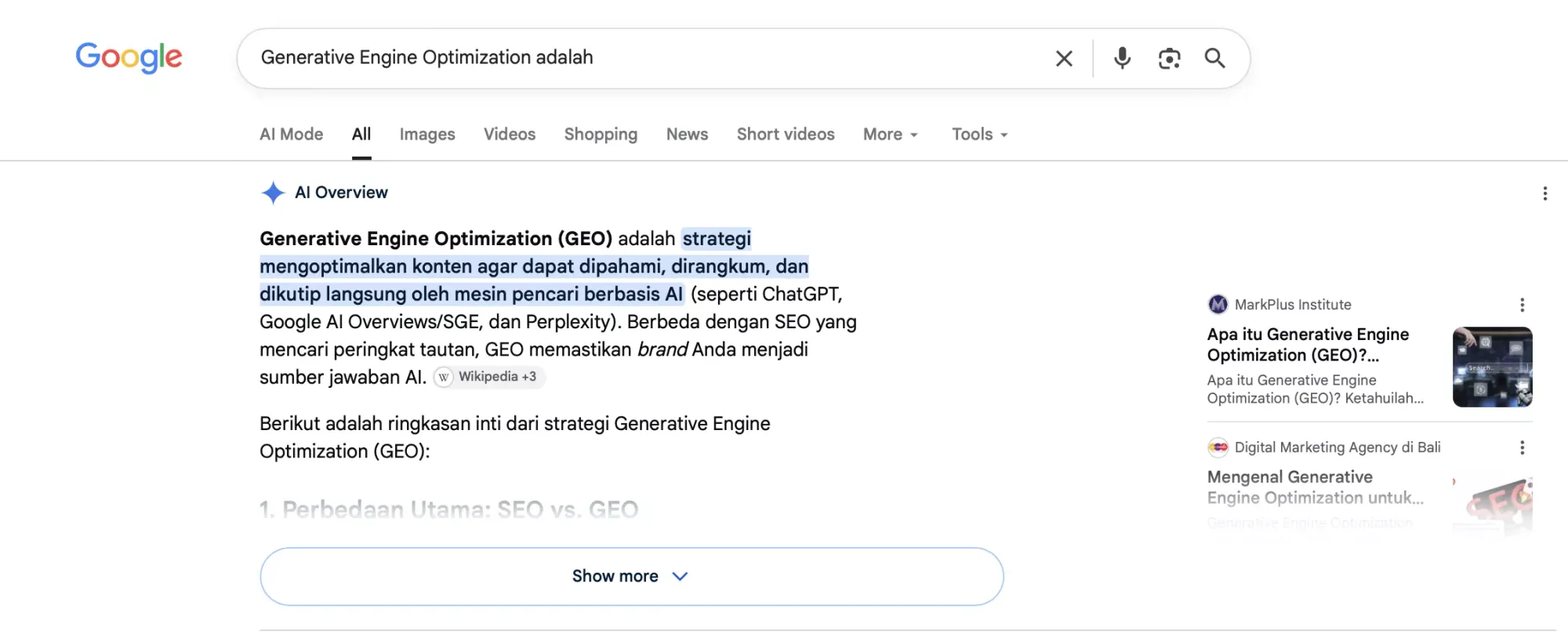1568x633 pixels.
Task: Submit search with magnifying glass icon
Action: point(1214,58)
